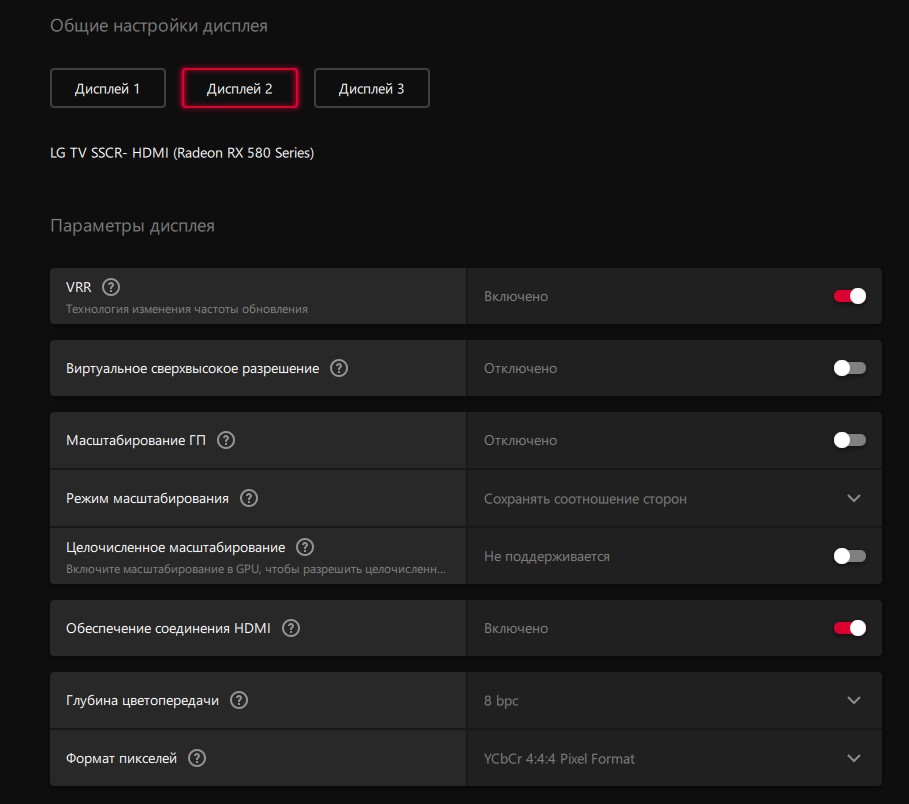Show help for Глубина цветопередачи
Viewport: 909px width, 804px height.
coord(239,700)
